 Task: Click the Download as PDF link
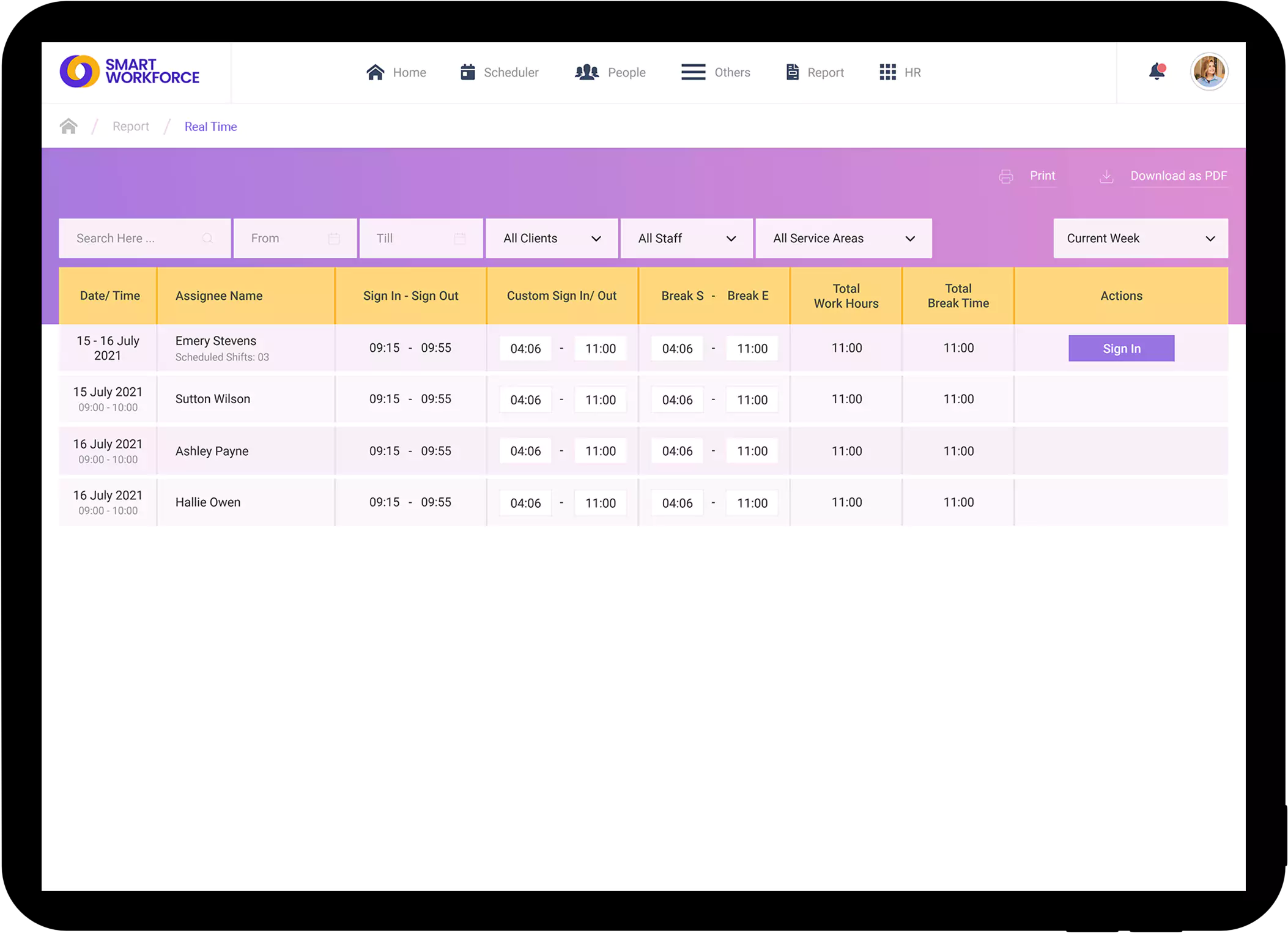pyautogui.click(x=1178, y=176)
